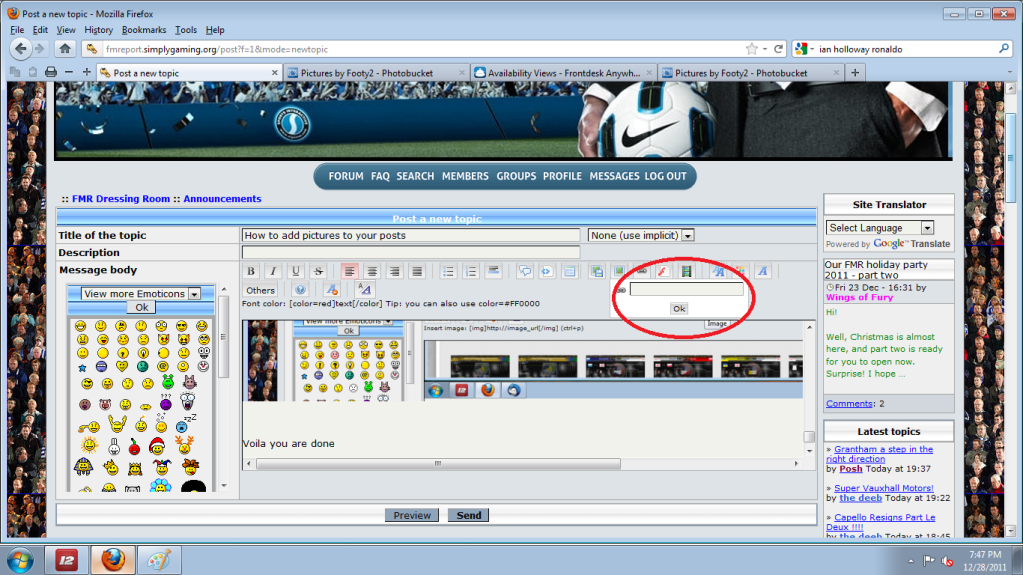This screenshot has width=1023, height=575.
Task: Insert a horizontal rule line
Action: pyautogui.click(x=493, y=272)
